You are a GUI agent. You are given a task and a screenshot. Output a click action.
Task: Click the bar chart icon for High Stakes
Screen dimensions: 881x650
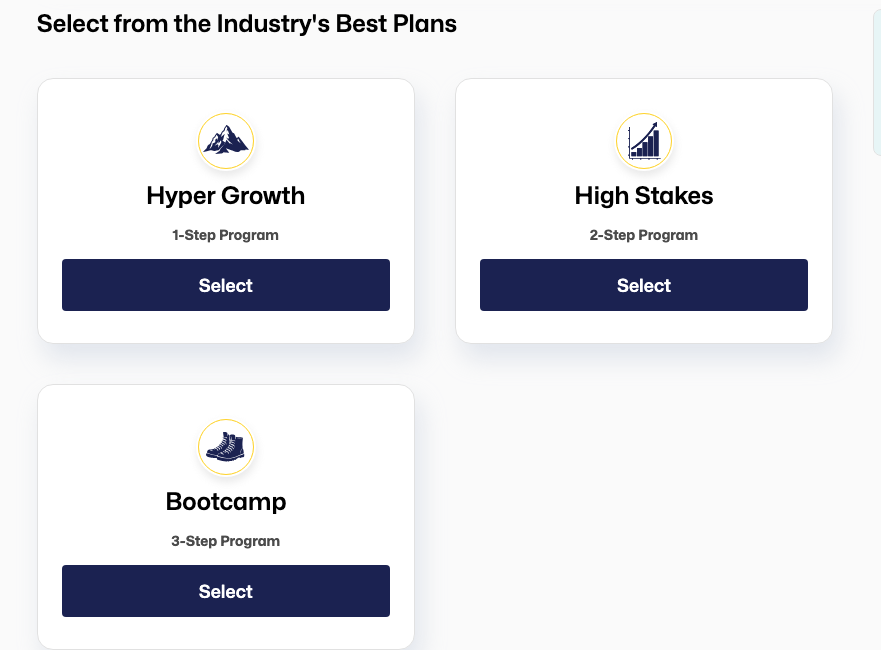[x=644, y=141]
